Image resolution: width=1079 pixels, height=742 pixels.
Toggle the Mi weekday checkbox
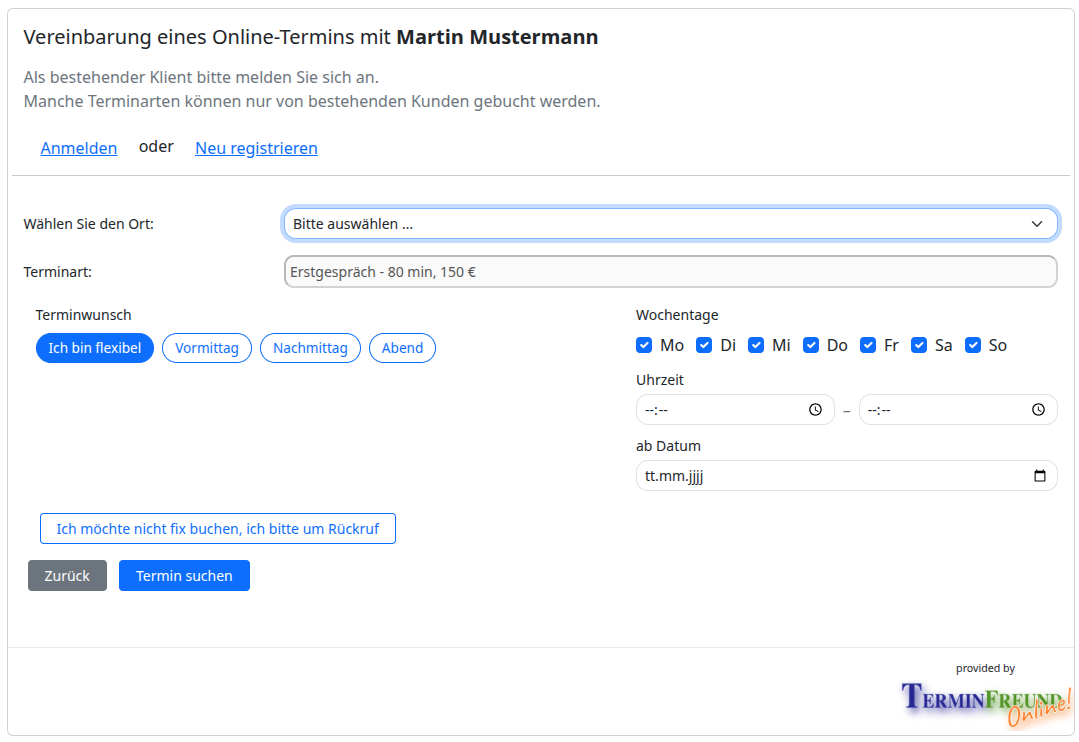(x=756, y=345)
